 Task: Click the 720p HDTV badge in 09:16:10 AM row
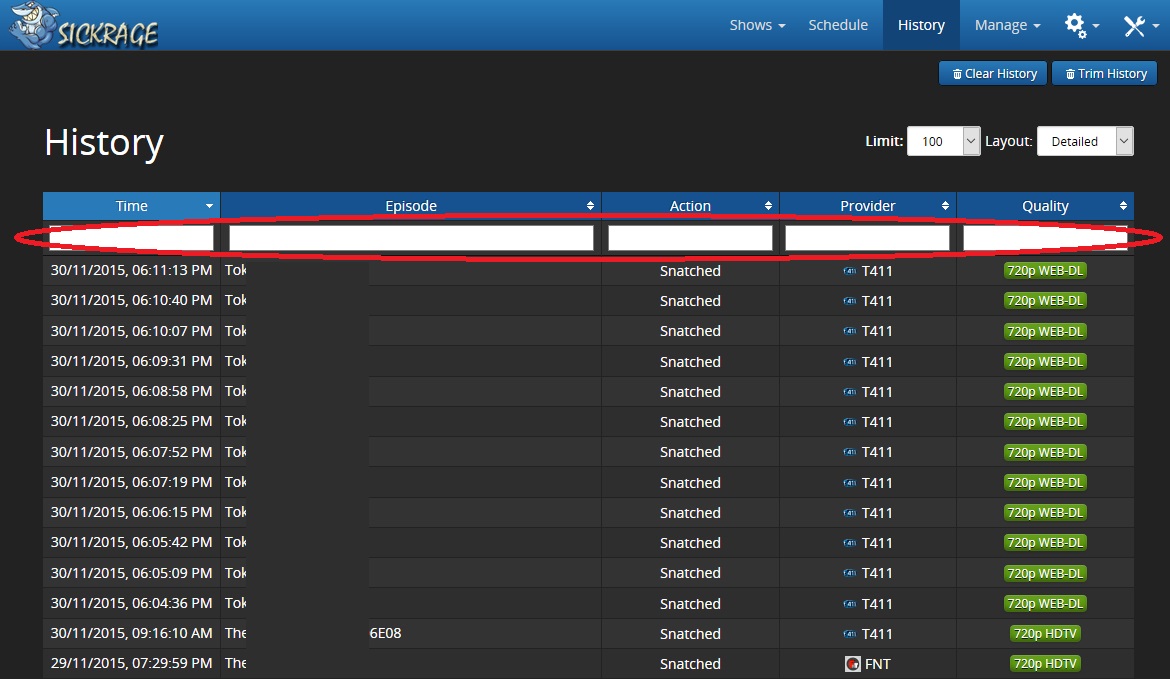tap(1045, 633)
